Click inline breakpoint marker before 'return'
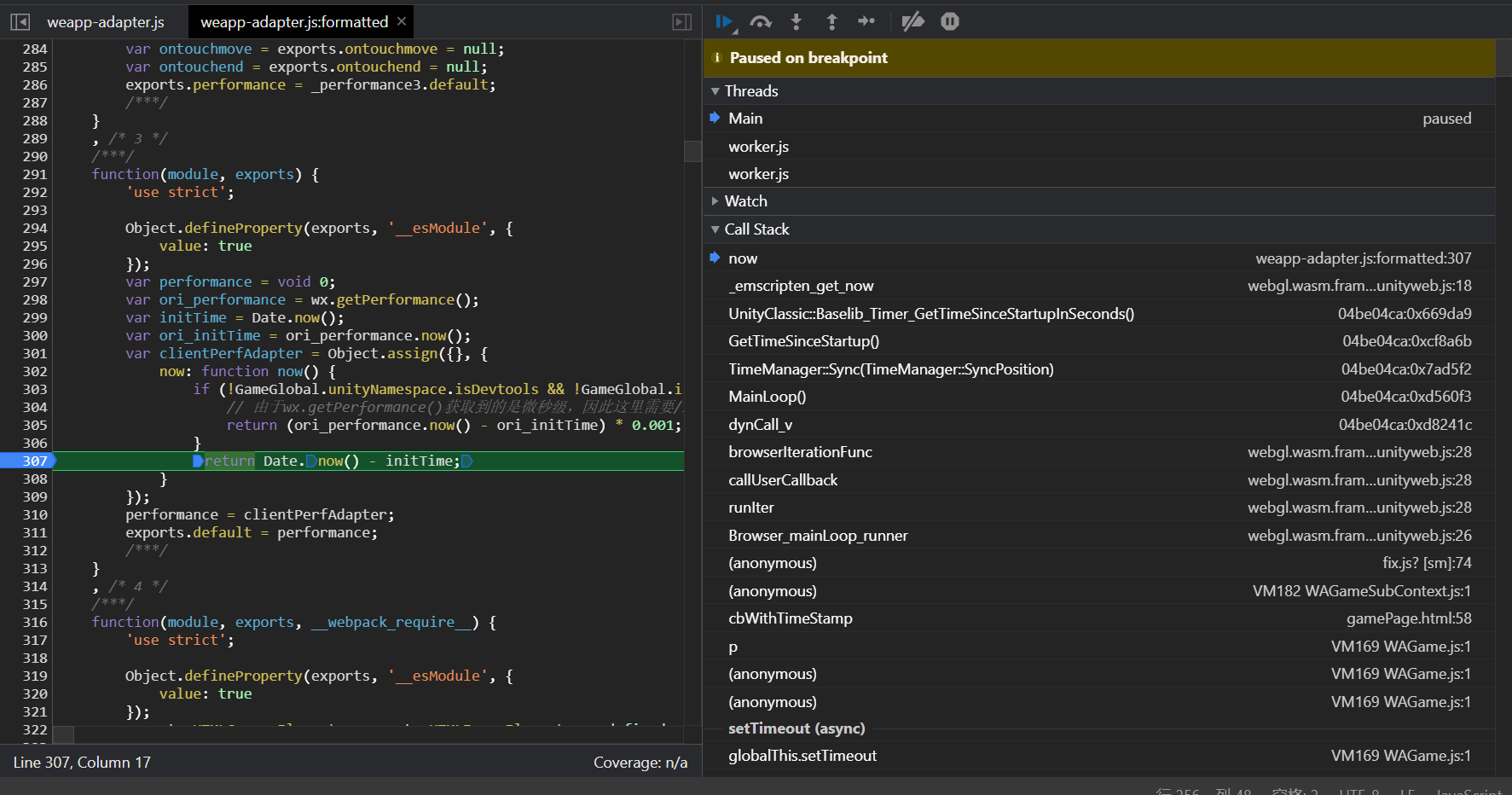This screenshot has height=795, width=1512. coord(198,461)
